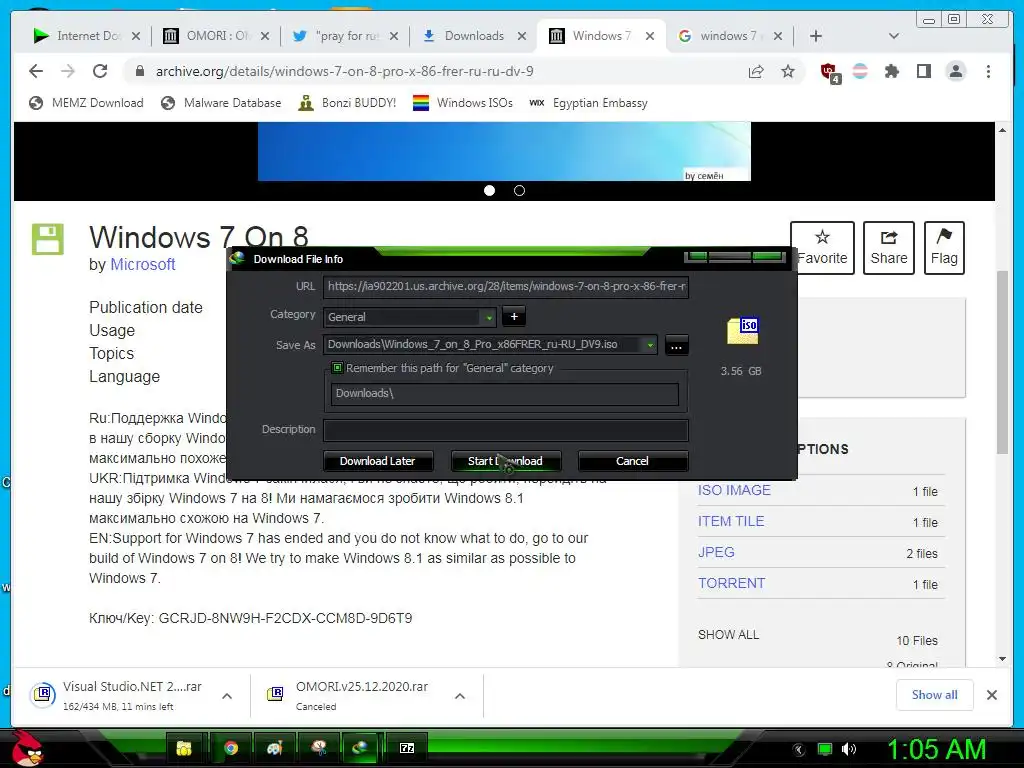1024x768 pixels.
Task: Open the volume speaker tray icon
Action: click(849, 749)
